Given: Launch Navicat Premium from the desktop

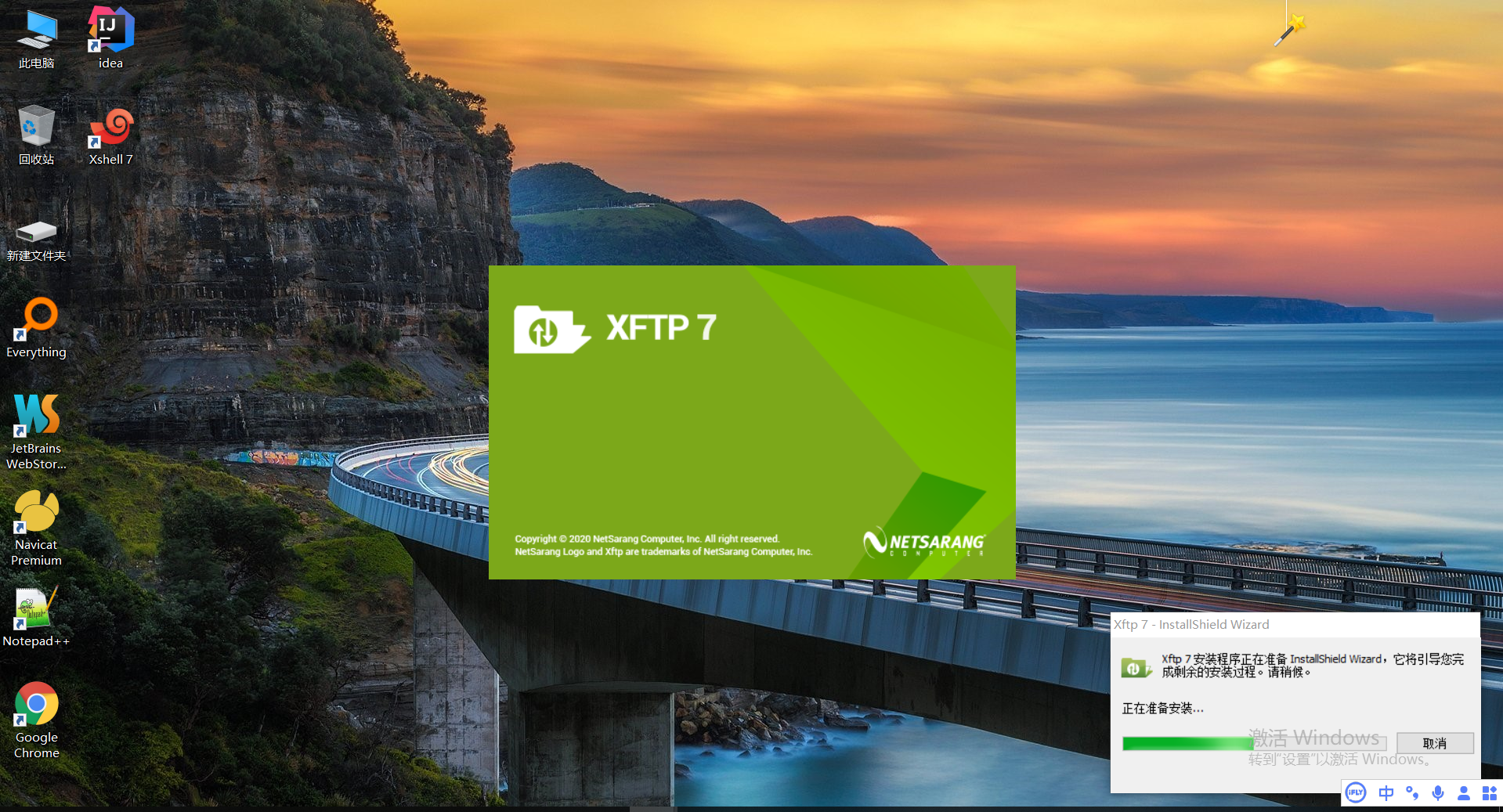Looking at the screenshot, I should 36,528.
